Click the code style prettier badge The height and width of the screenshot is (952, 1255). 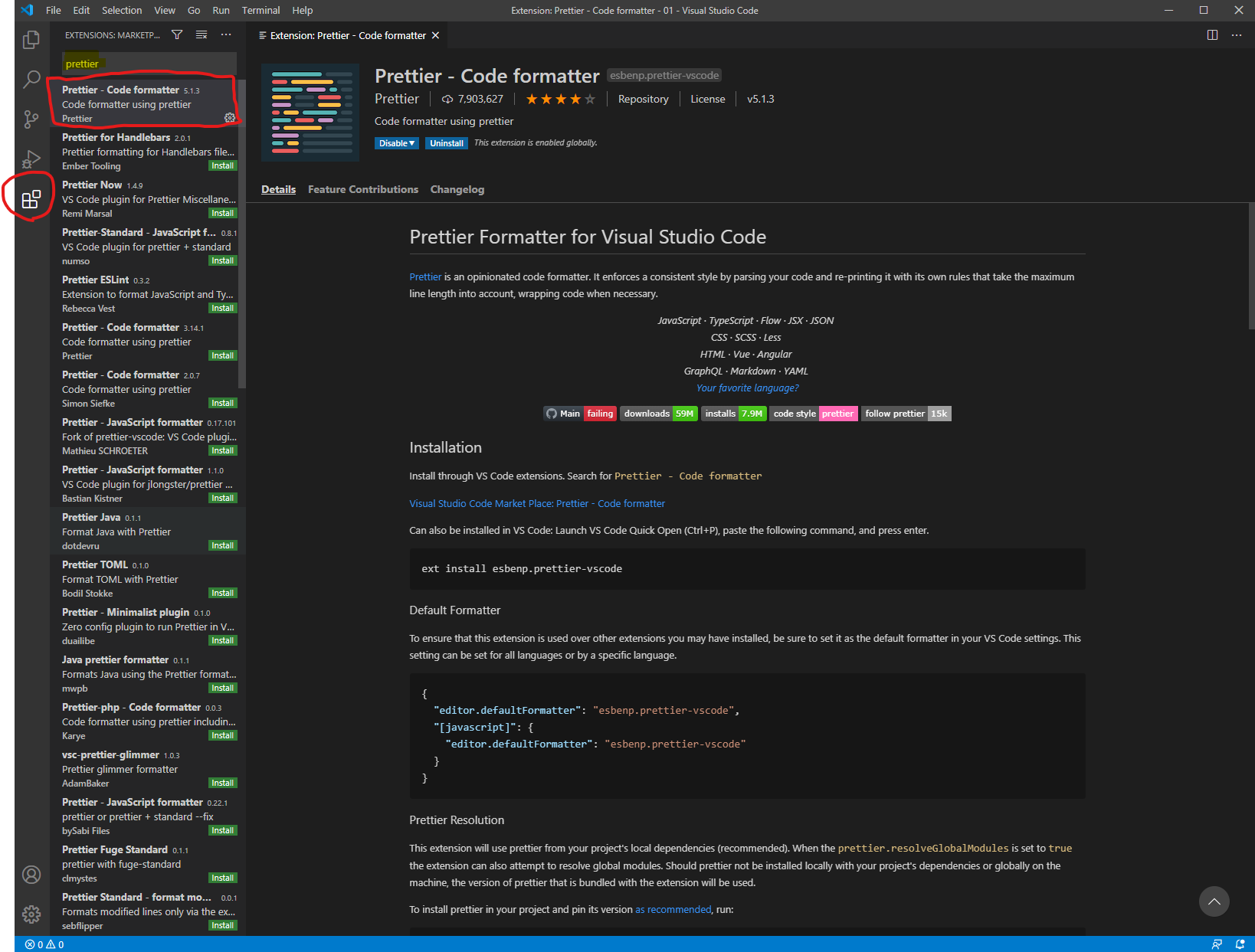(x=813, y=414)
